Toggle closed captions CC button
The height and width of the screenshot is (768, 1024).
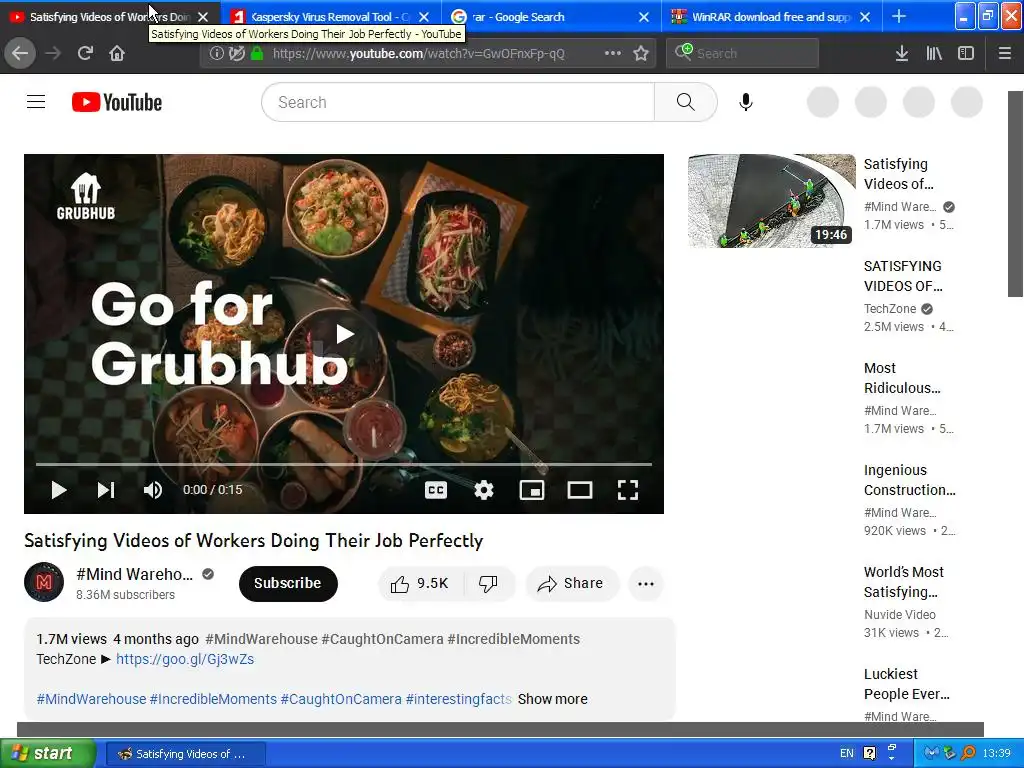pos(436,490)
